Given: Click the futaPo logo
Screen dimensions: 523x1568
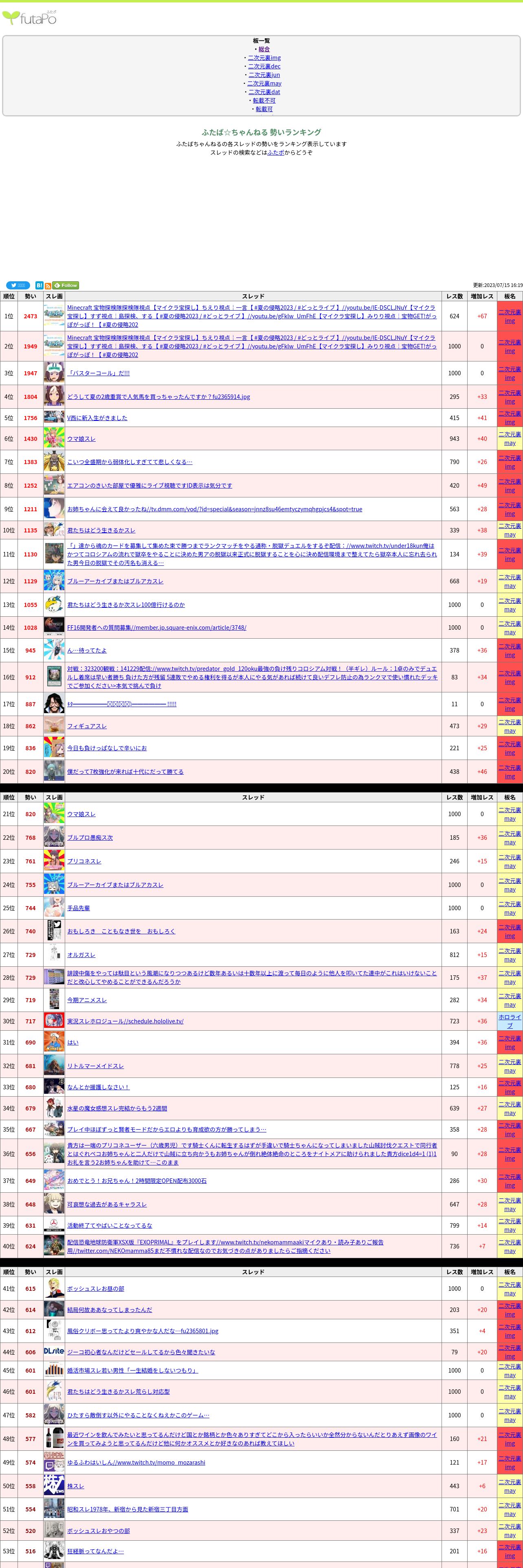Looking at the screenshot, I should [30, 18].
